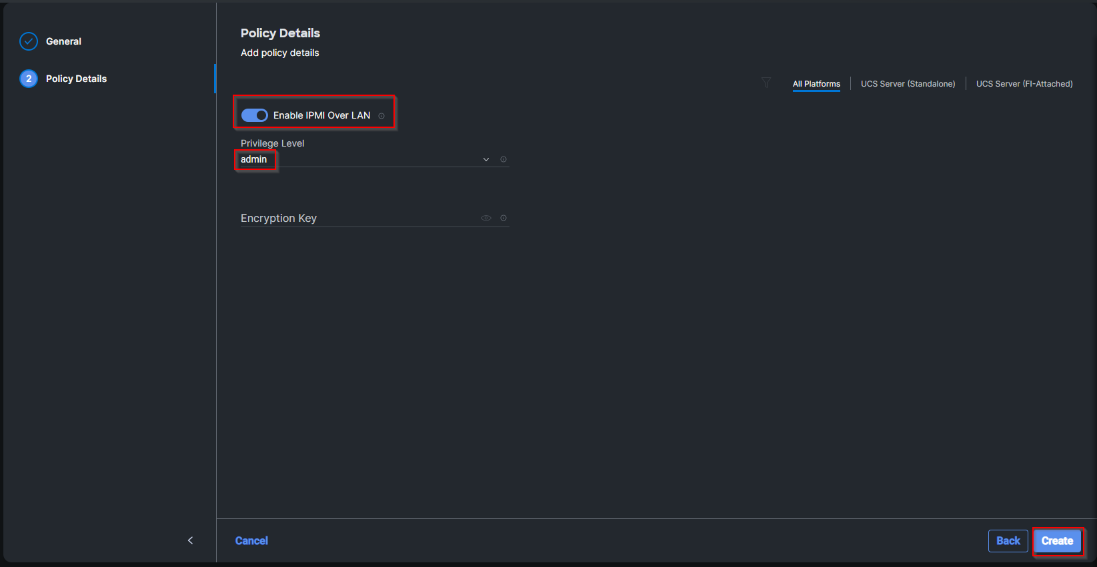Select the Policy Details step label
Image resolution: width=1097 pixels, height=567 pixels.
tap(76, 79)
